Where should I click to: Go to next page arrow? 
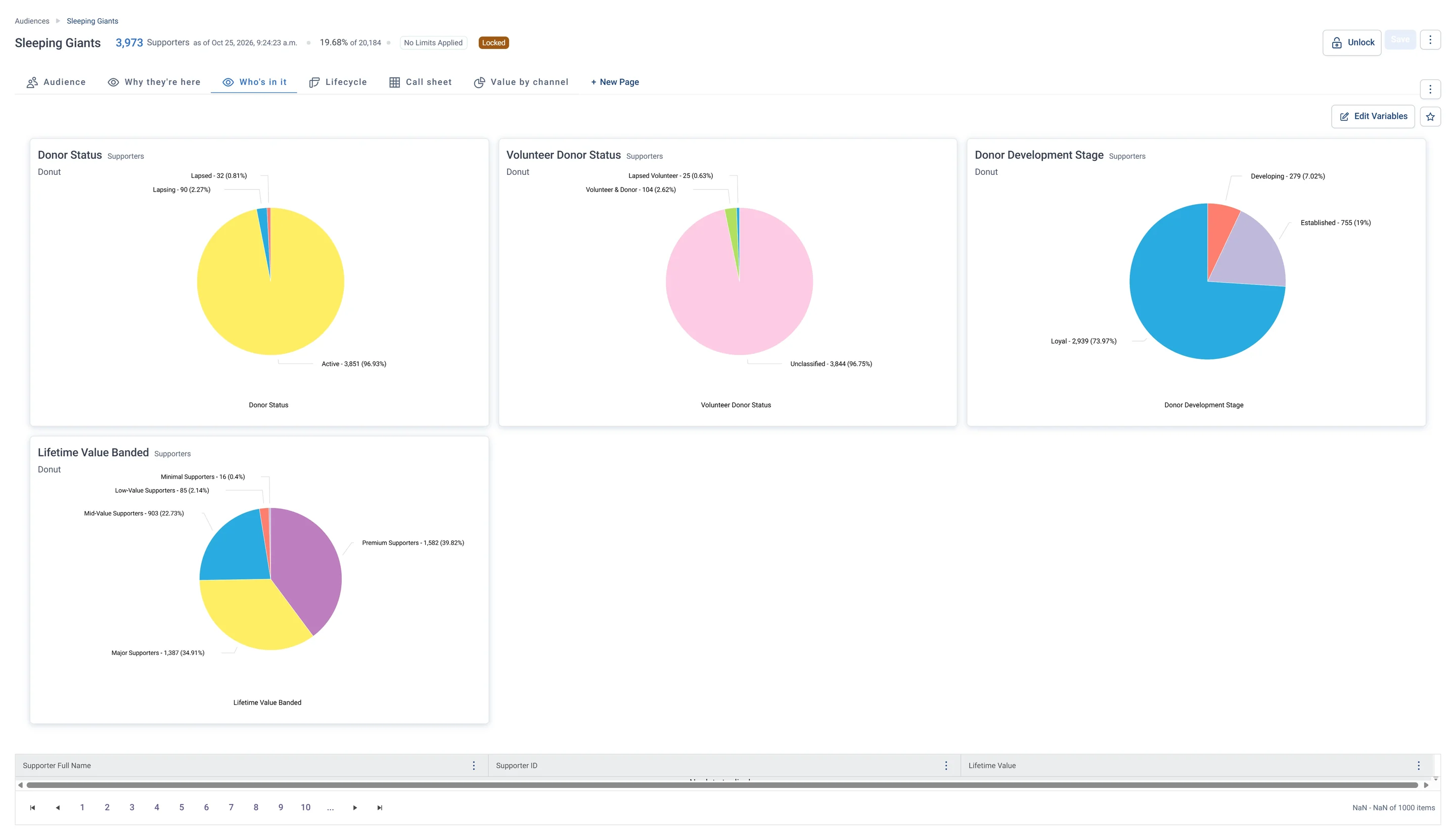[355, 808]
